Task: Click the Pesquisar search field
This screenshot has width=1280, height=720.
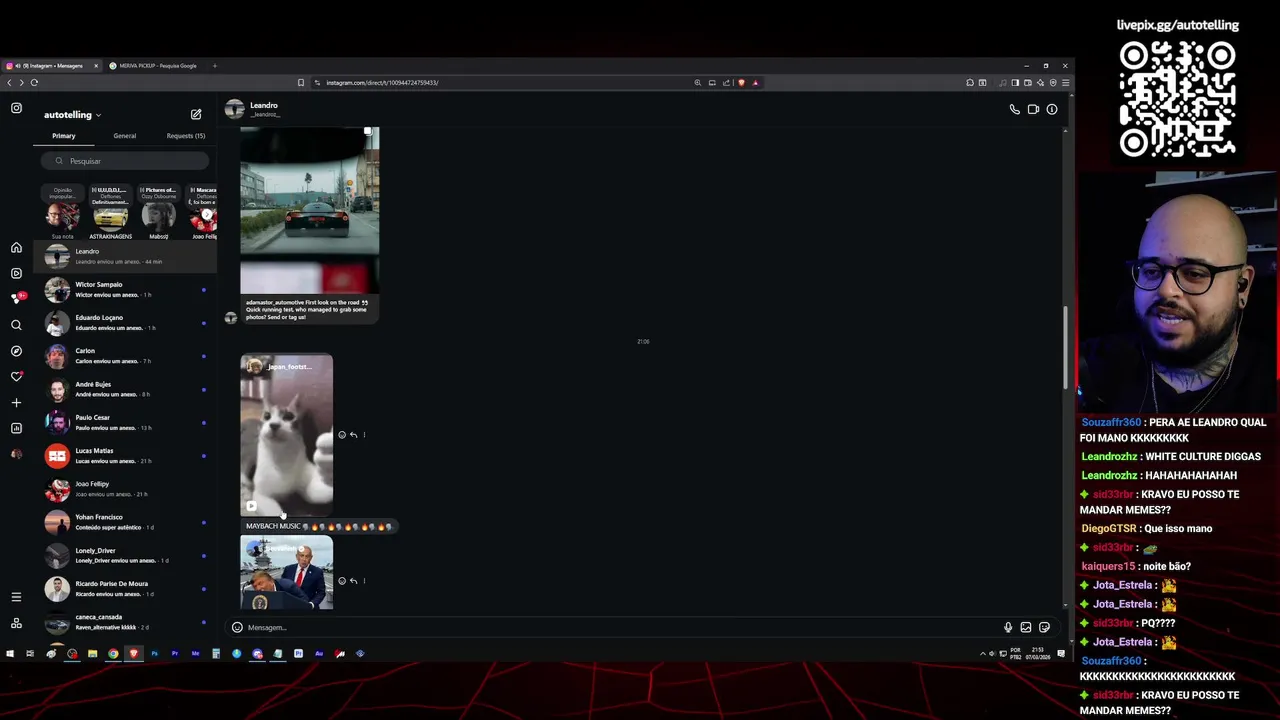Action: [125, 161]
